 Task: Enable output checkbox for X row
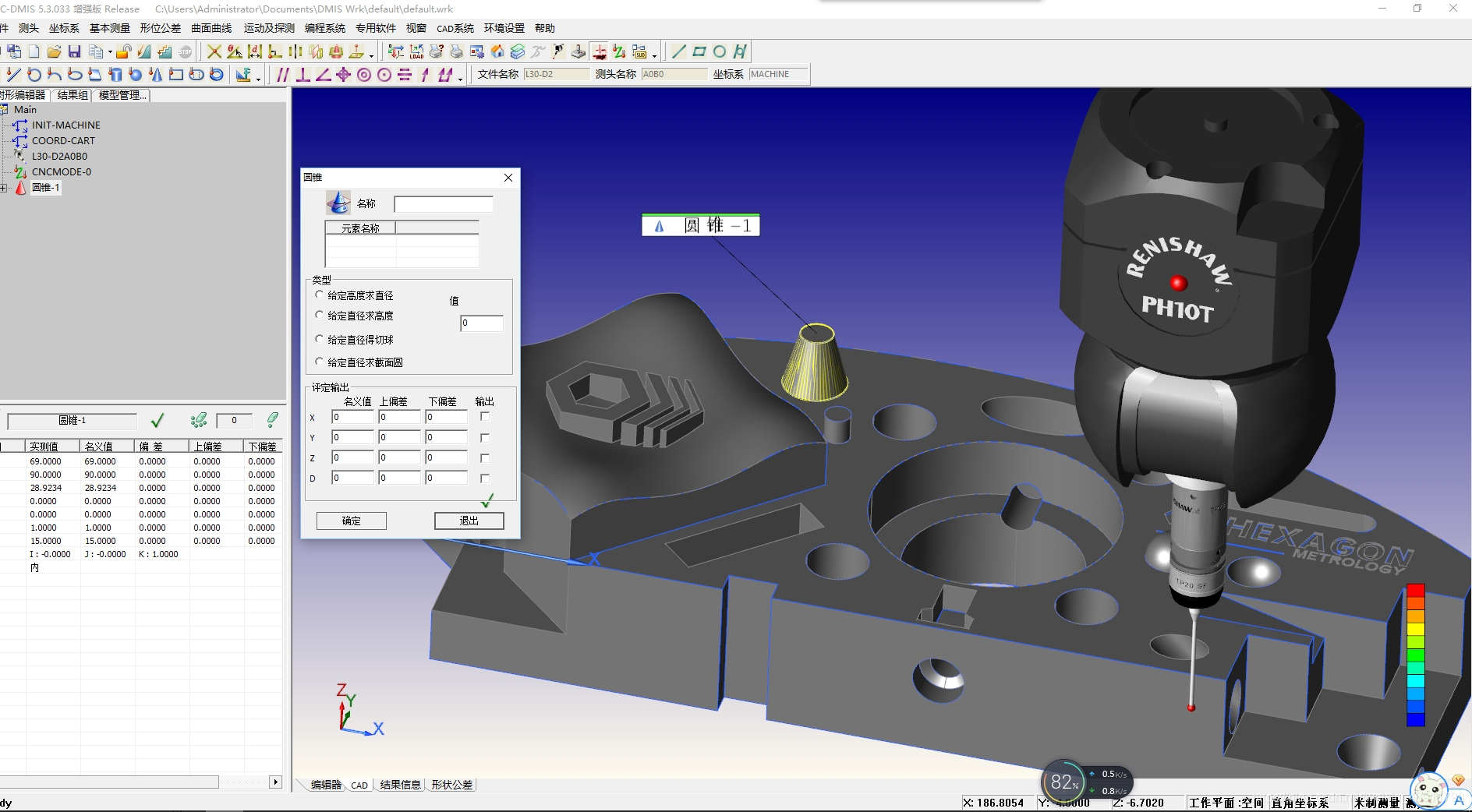(x=485, y=417)
